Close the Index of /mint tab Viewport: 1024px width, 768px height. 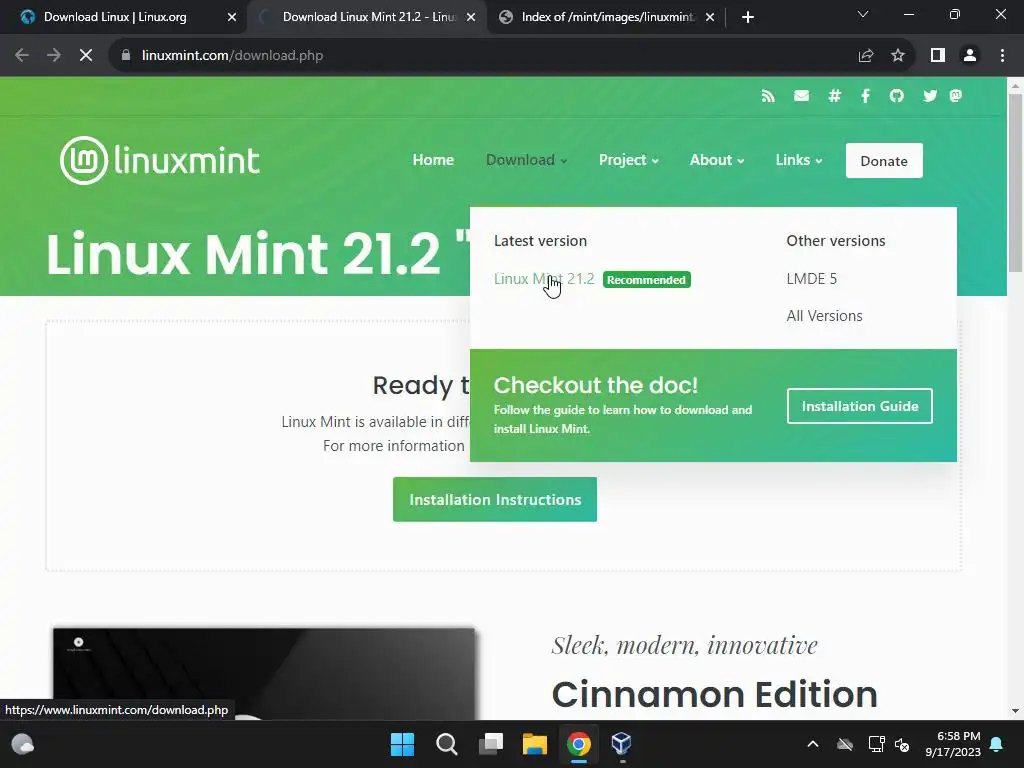pos(710,17)
